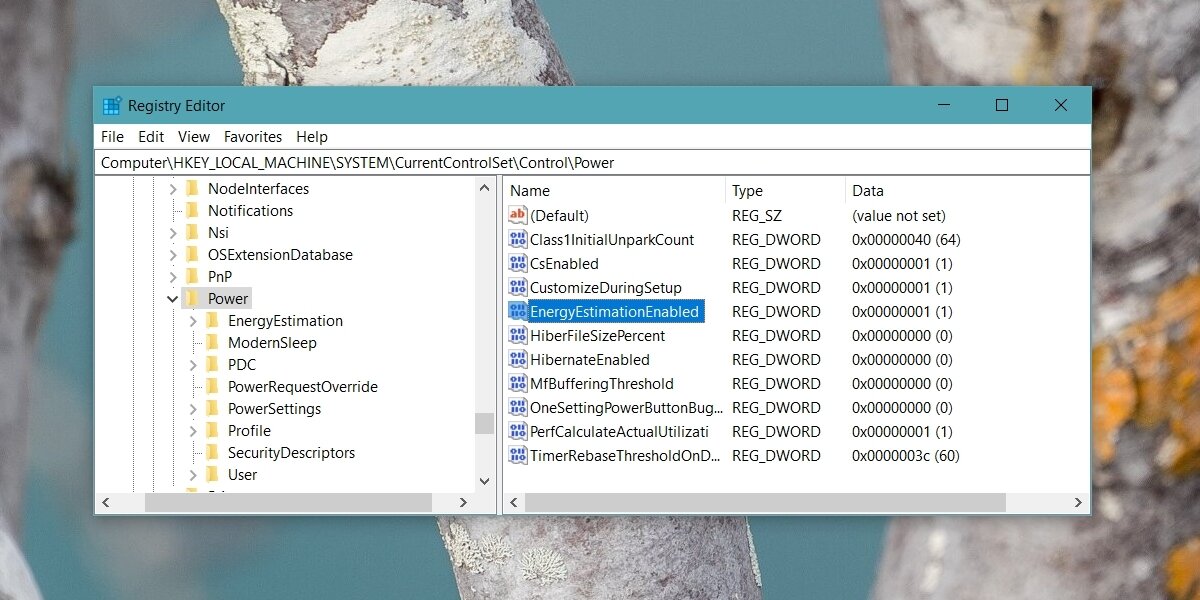Click the registry path address bar
The height and width of the screenshot is (600, 1200).
click(592, 162)
